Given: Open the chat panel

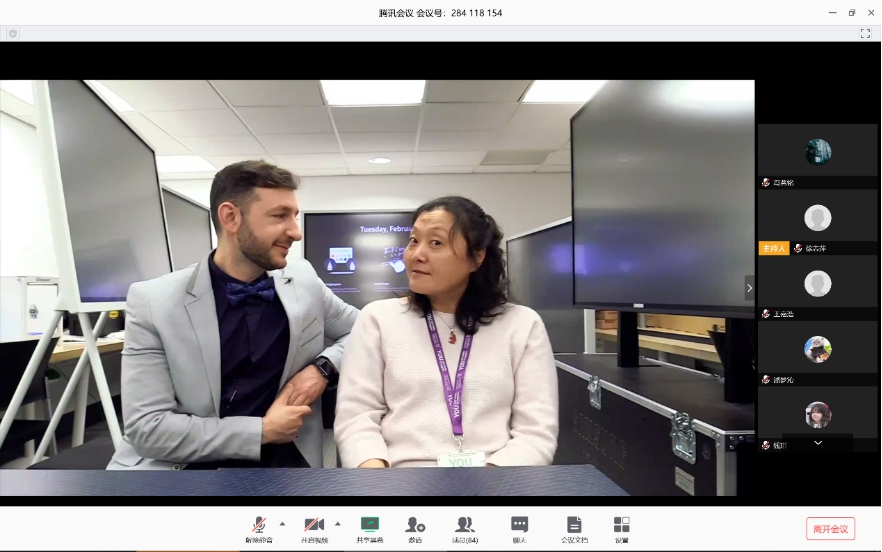Looking at the screenshot, I should point(519,526).
